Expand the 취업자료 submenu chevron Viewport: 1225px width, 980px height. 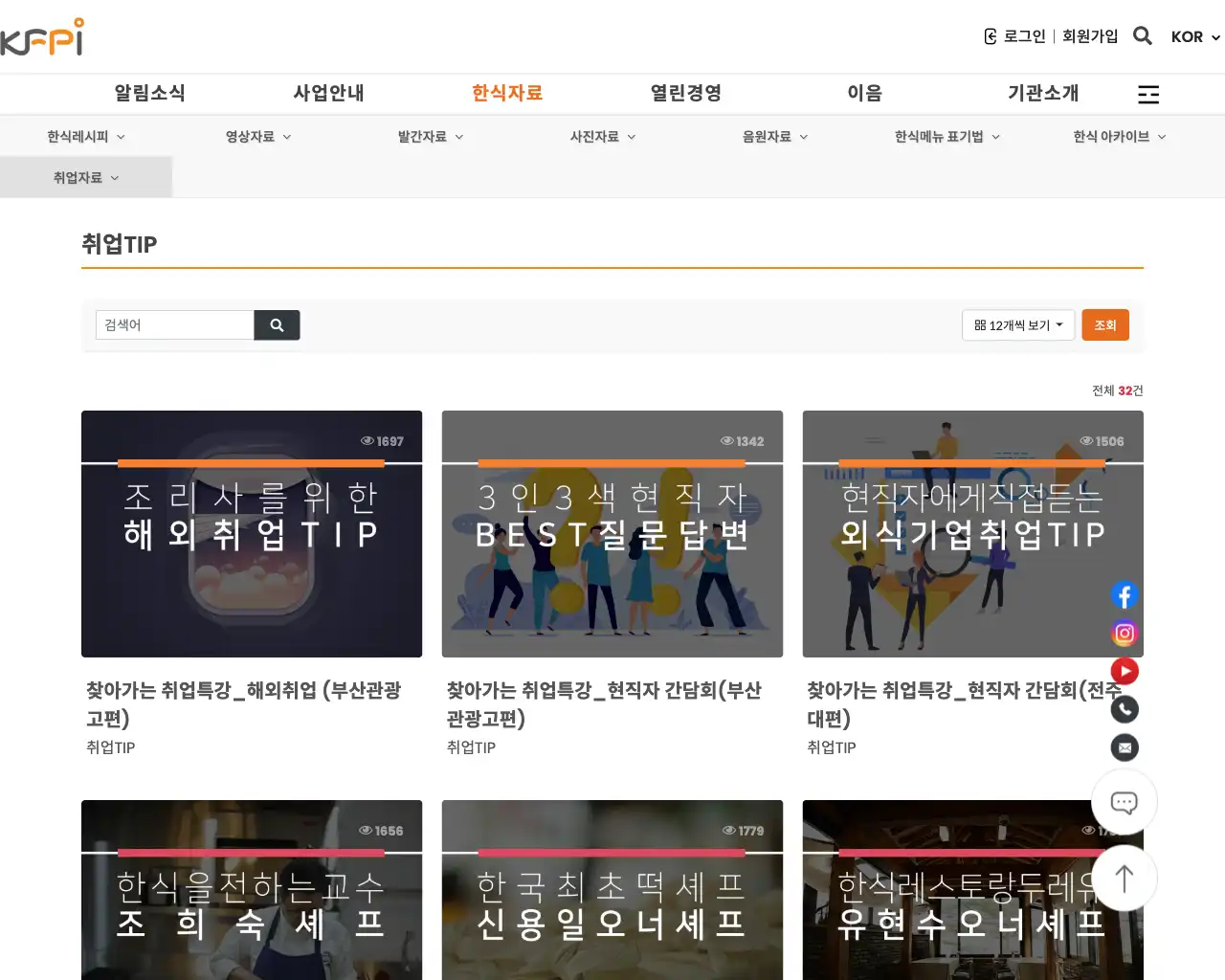115,177
